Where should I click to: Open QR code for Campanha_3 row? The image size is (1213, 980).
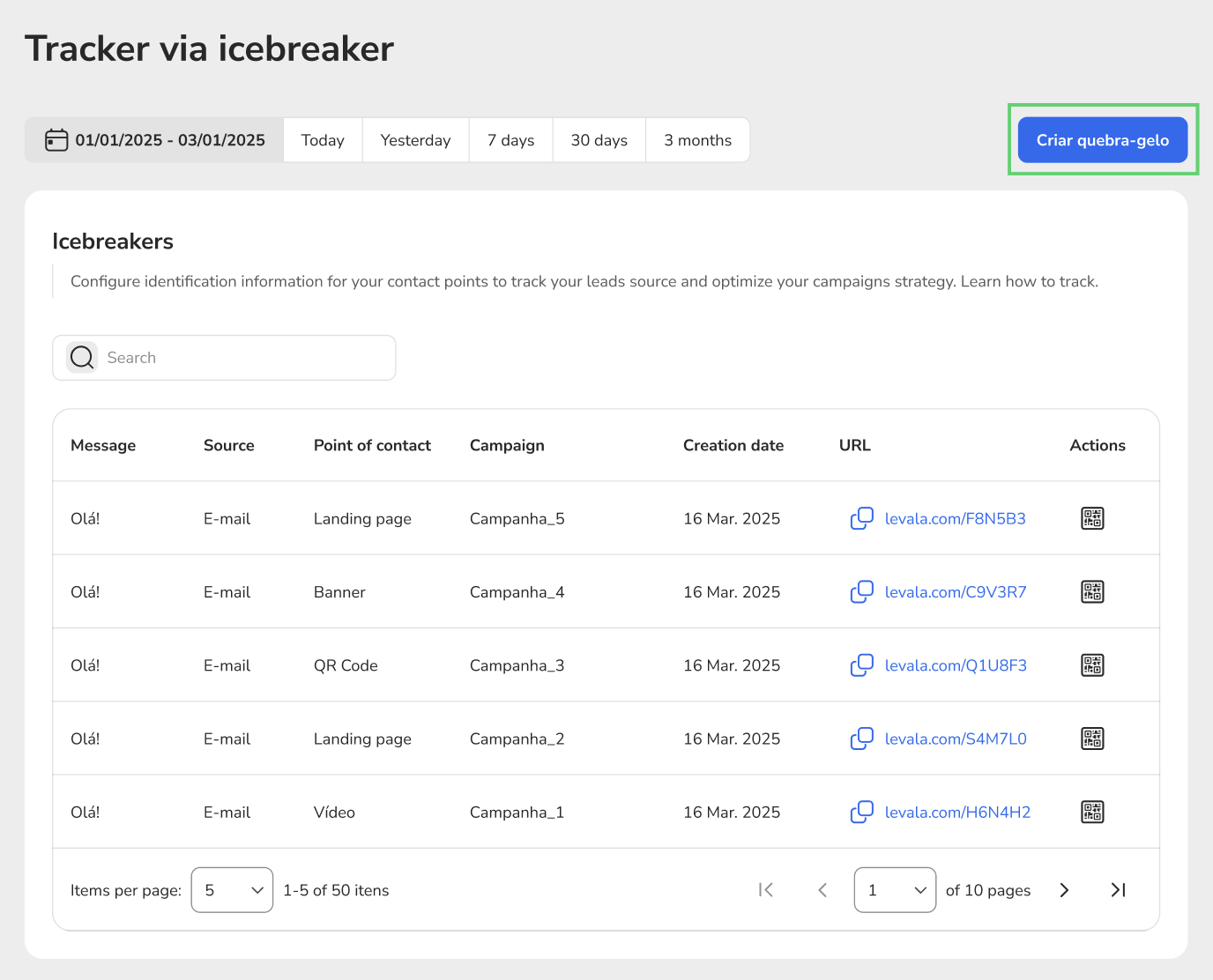click(1092, 665)
